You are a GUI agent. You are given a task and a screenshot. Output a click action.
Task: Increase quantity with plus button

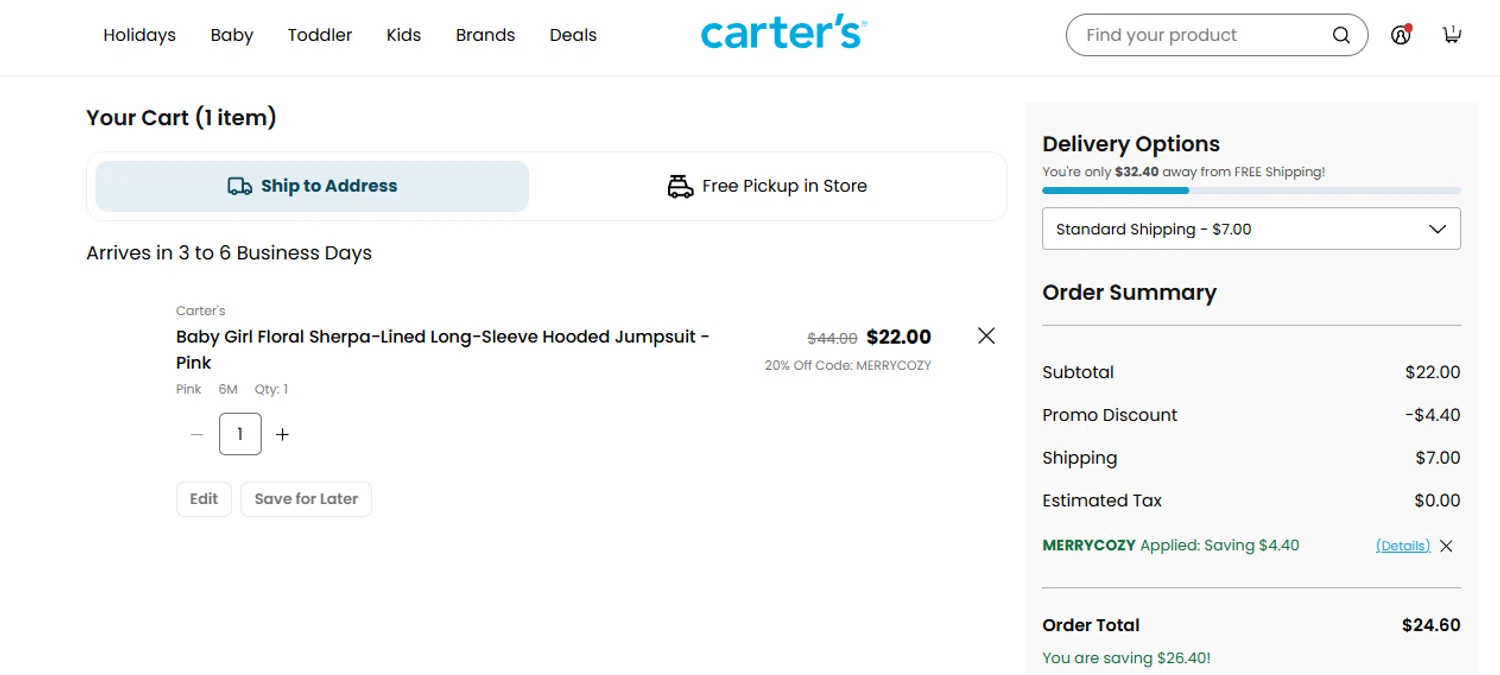click(x=282, y=434)
